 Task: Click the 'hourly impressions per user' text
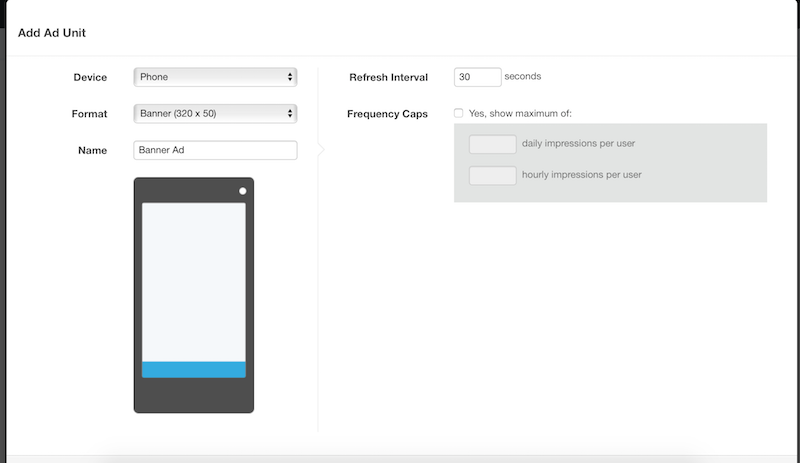pyautogui.click(x=582, y=175)
